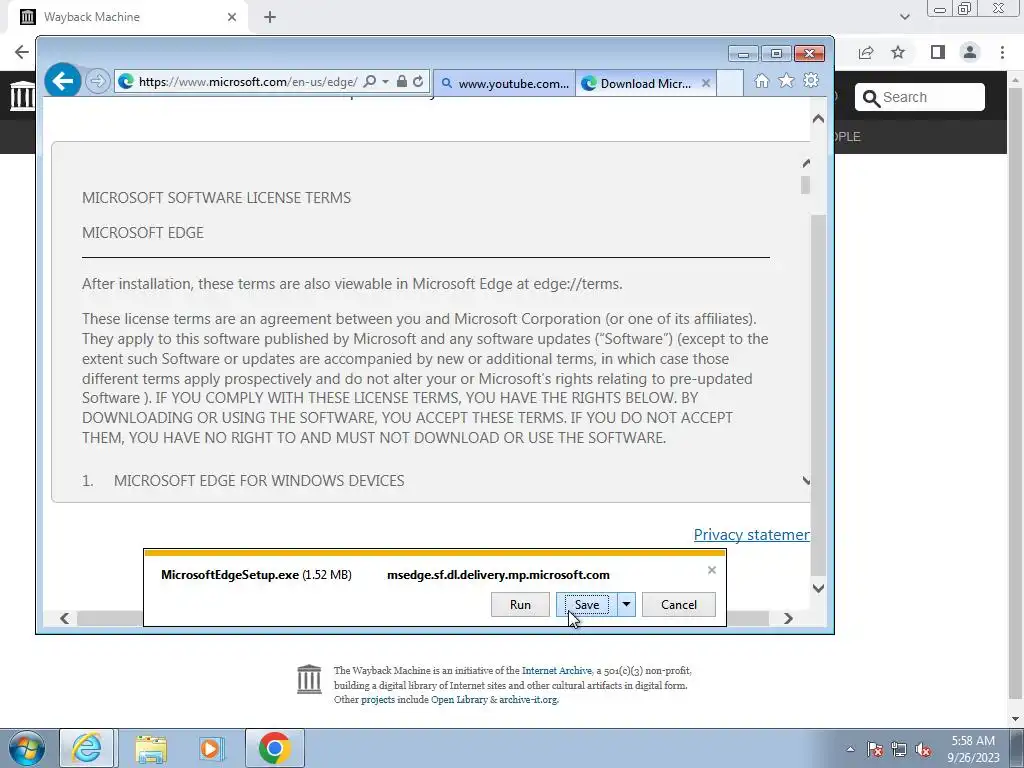Click Action Center flag tray icon
The width and height of the screenshot is (1024, 768).
click(875, 749)
